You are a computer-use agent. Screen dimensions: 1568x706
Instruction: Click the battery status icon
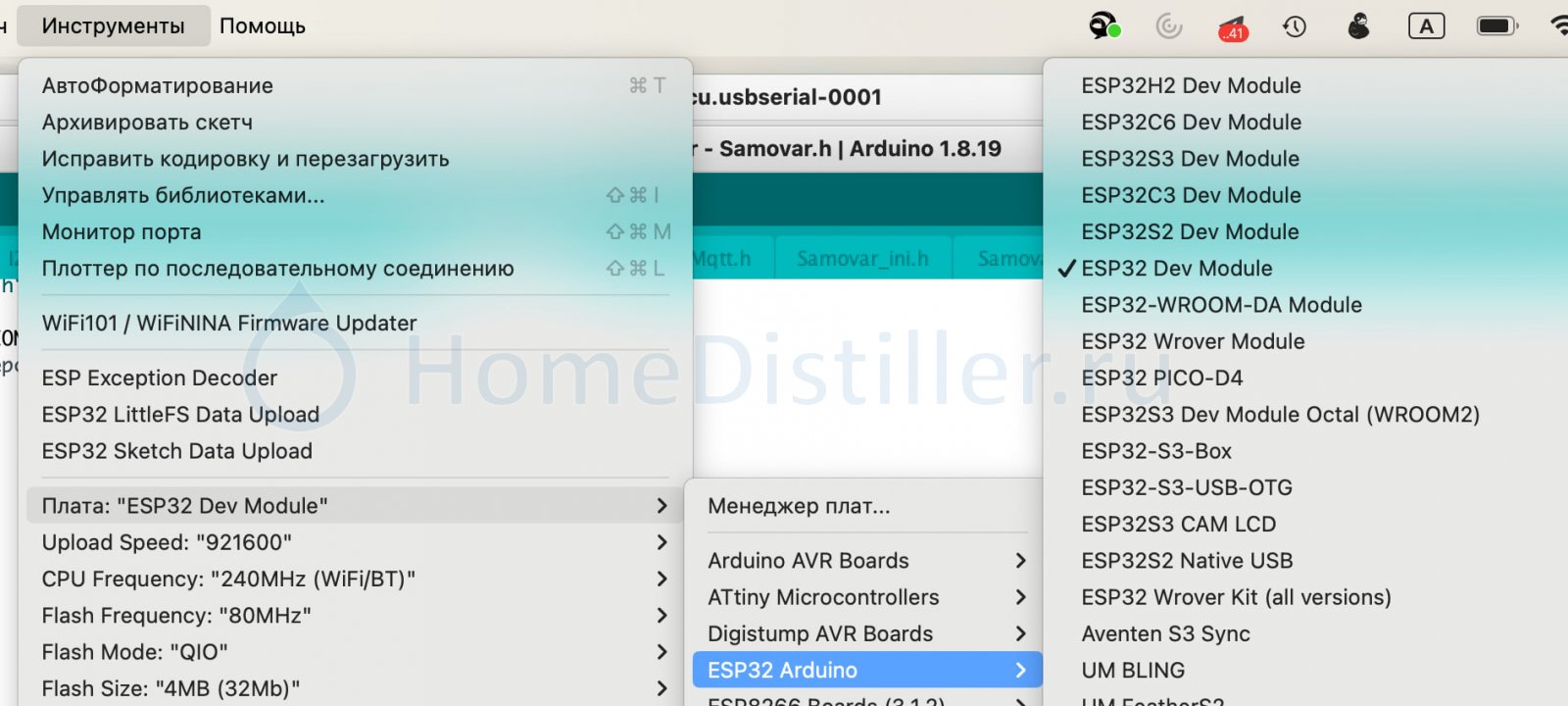(x=1497, y=26)
